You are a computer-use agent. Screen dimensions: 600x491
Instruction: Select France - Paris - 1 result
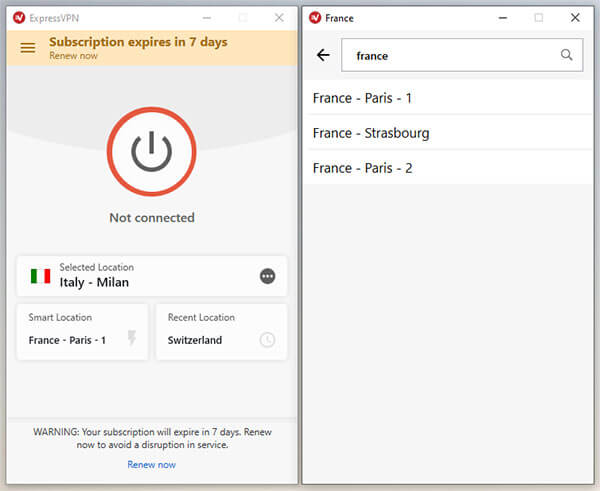coord(448,98)
